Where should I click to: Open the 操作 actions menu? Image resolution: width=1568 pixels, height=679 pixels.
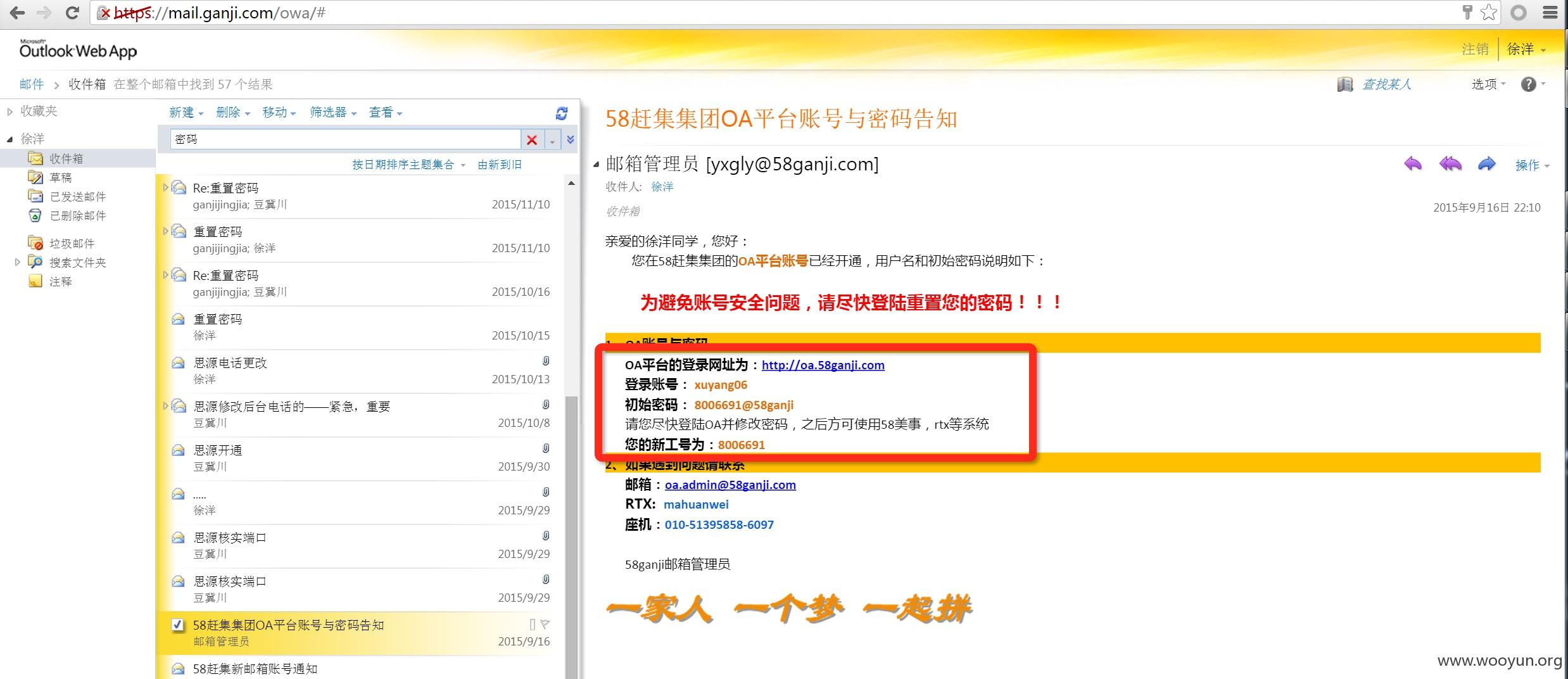click(1533, 165)
